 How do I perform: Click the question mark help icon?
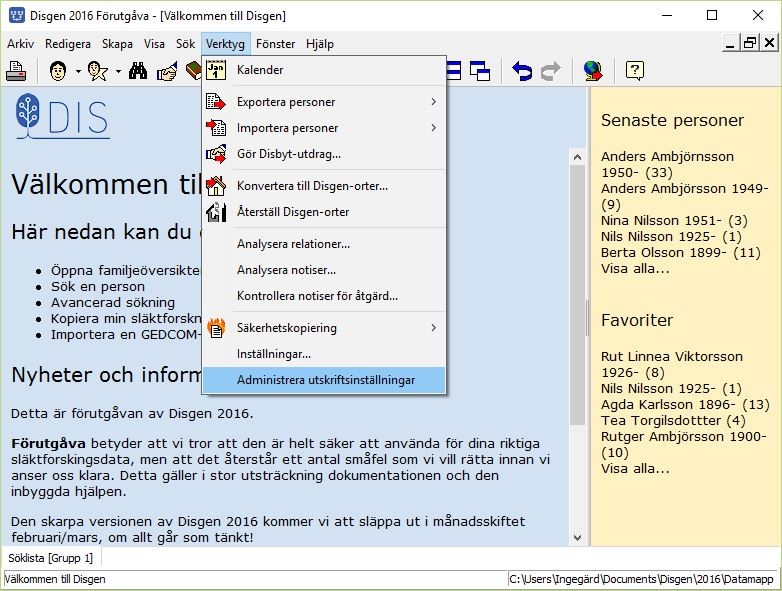(x=635, y=71)
